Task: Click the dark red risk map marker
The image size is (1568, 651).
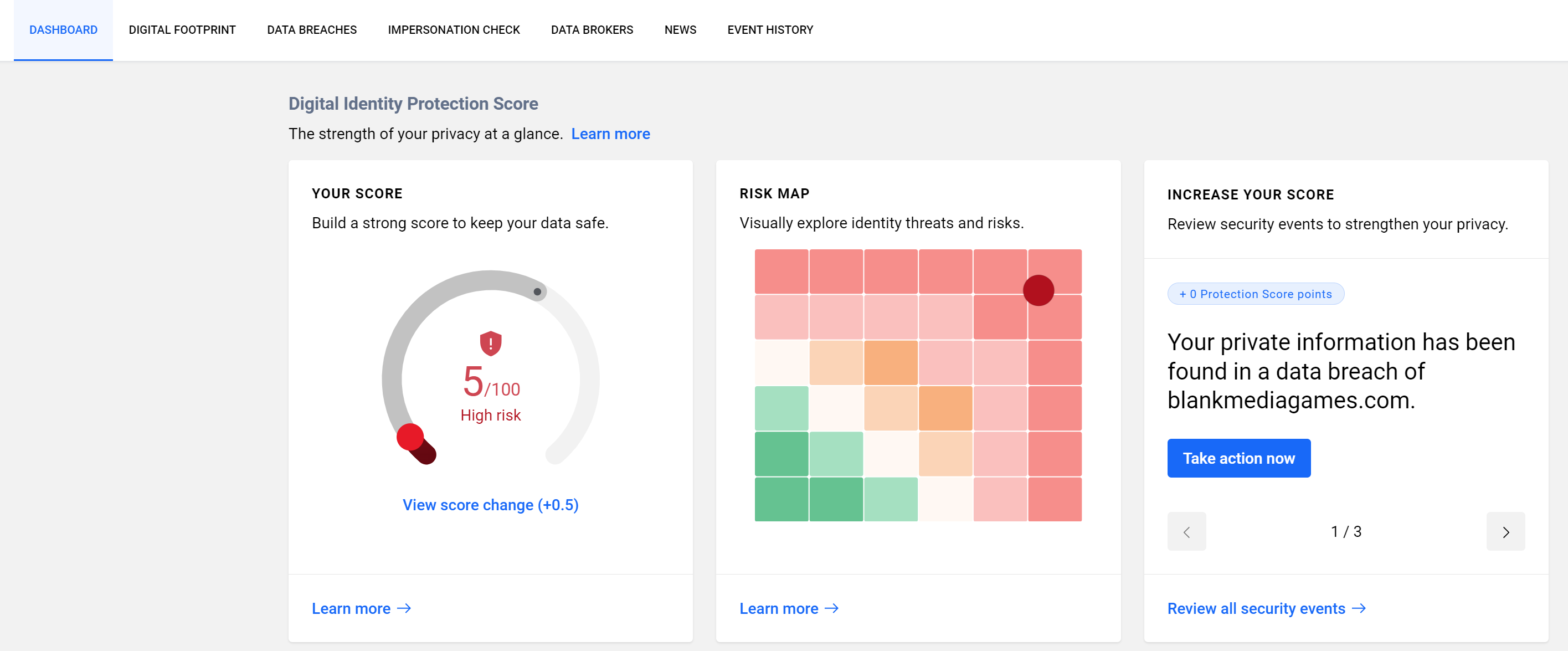Action: [1038, 290]
